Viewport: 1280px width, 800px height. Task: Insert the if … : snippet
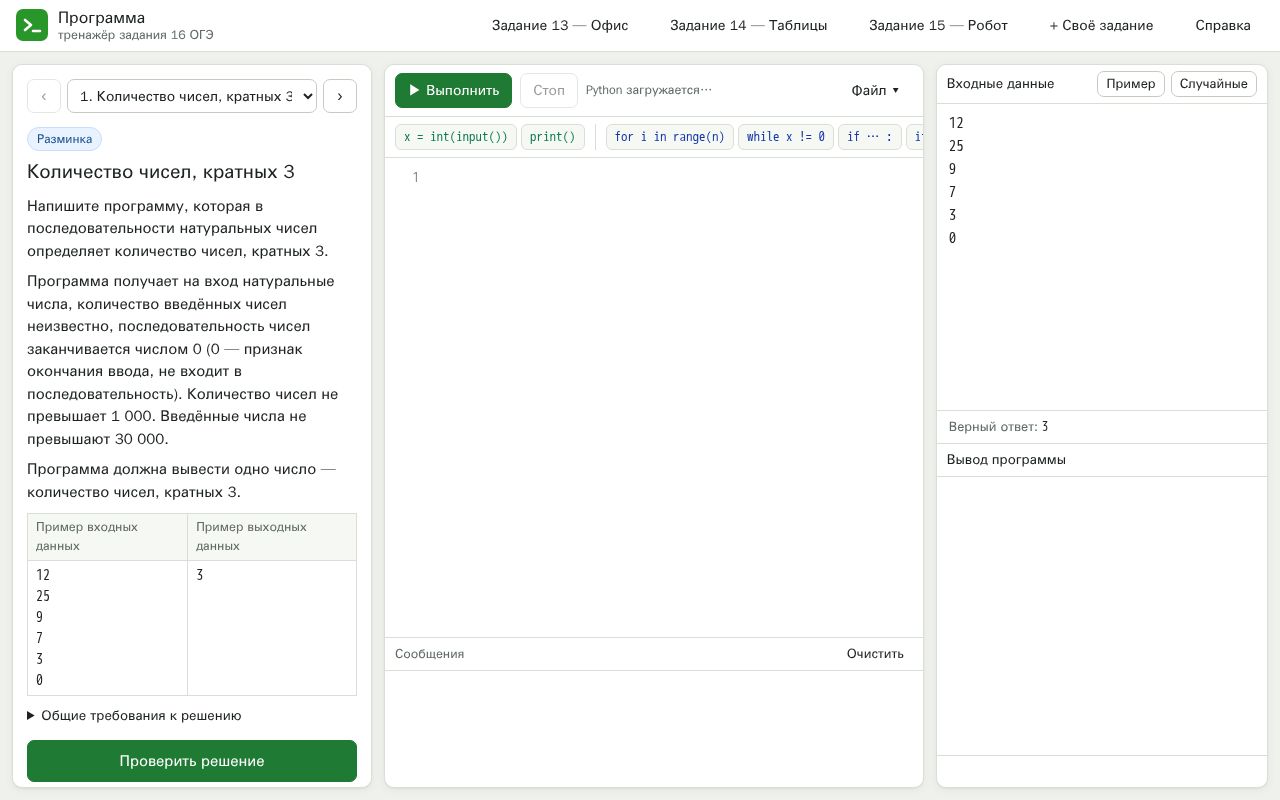coord(870,137)
